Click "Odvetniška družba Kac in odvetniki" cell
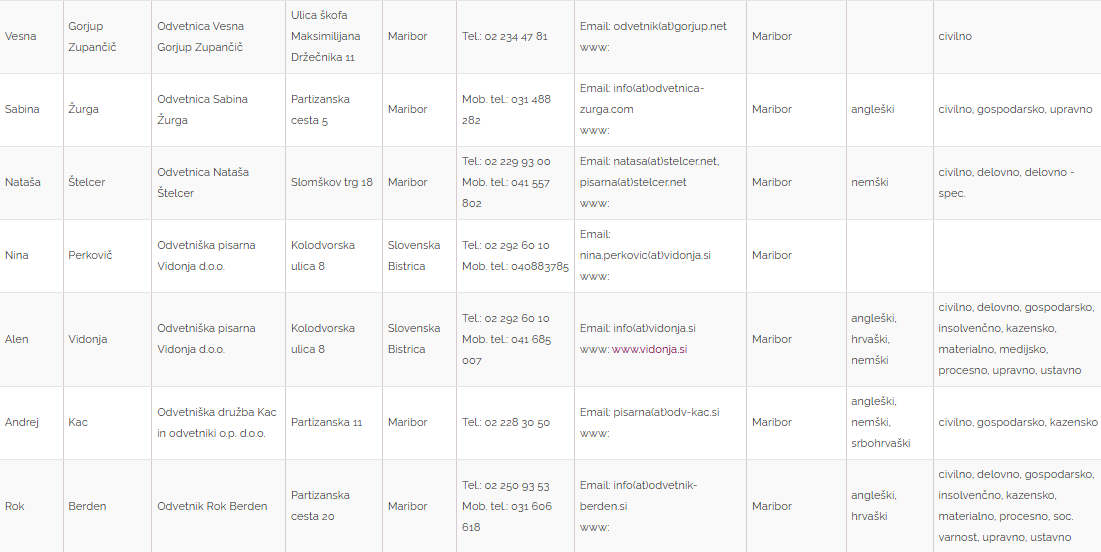Image resolution: width=1101 pixels, height=552 pixels. click(216, 422)
